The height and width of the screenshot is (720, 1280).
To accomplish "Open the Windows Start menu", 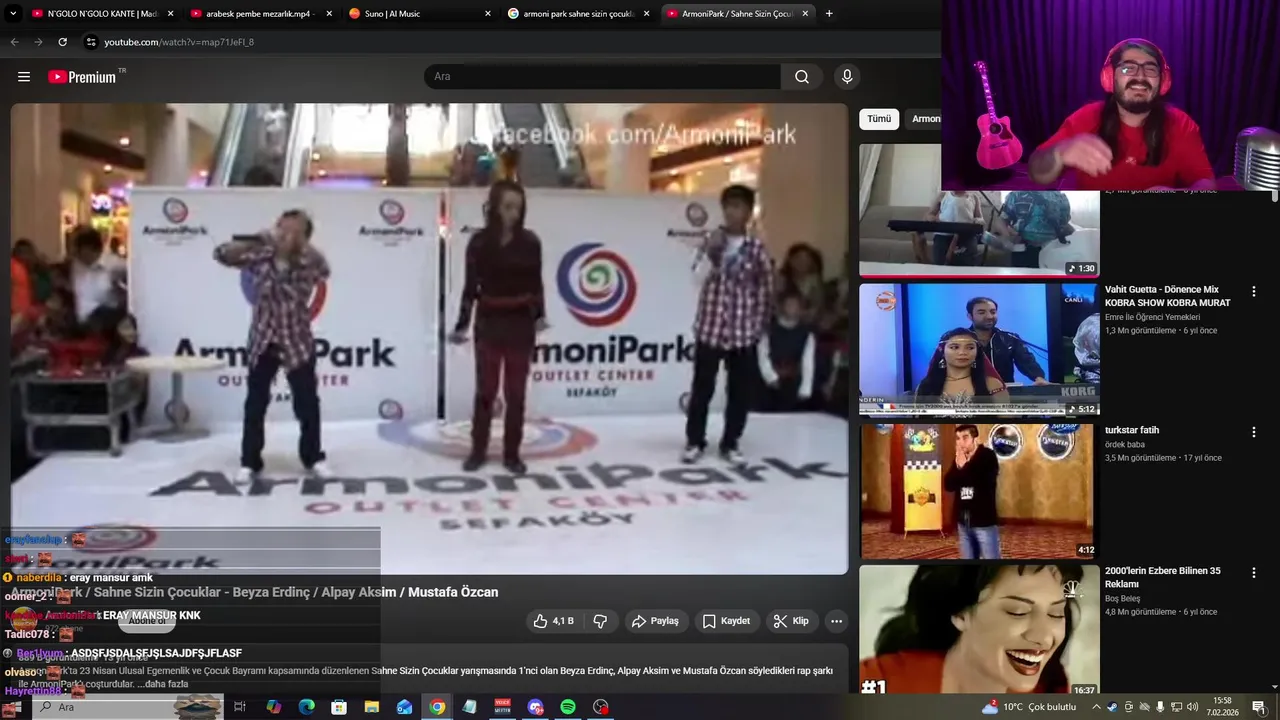I will (12, 707).
